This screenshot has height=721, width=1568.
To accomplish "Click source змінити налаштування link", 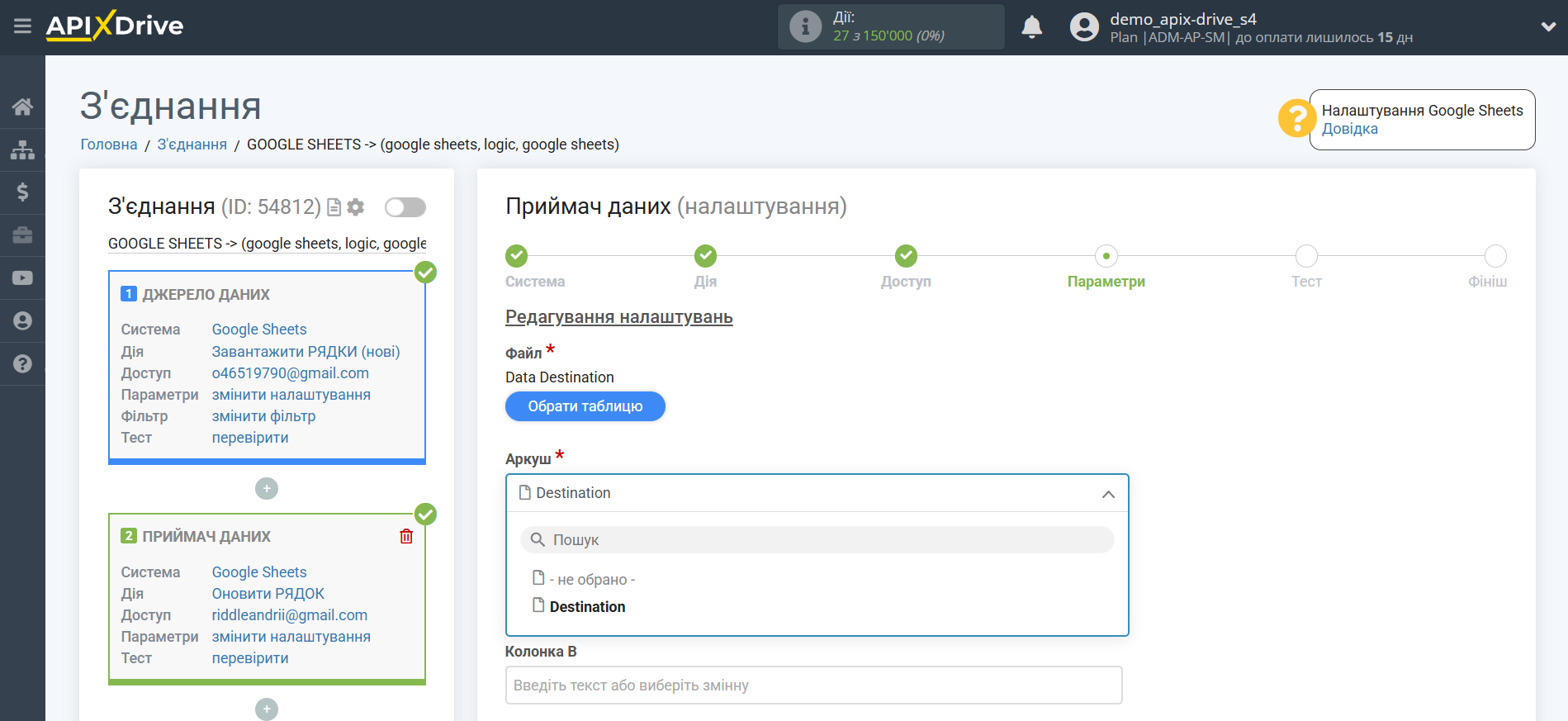I will pyautogui.click(x=291, y=395).
